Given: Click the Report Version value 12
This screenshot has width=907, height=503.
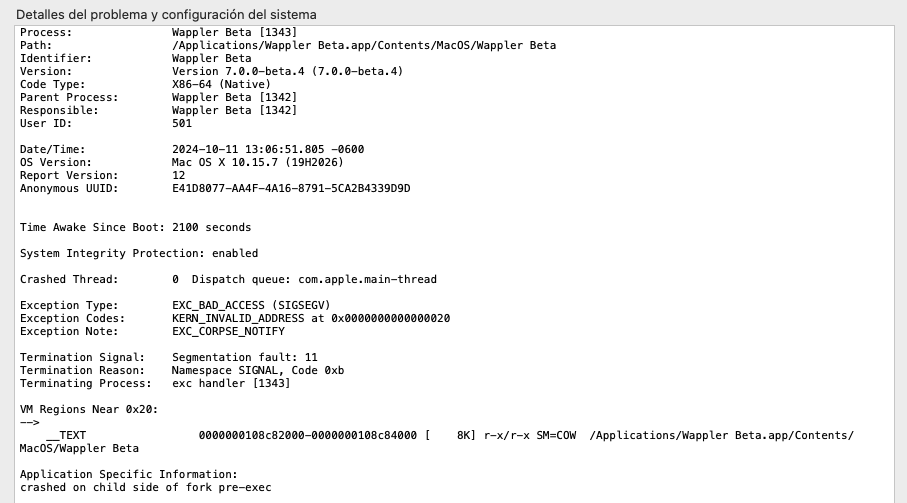Looking at the screenshot, I should point(179,176).
